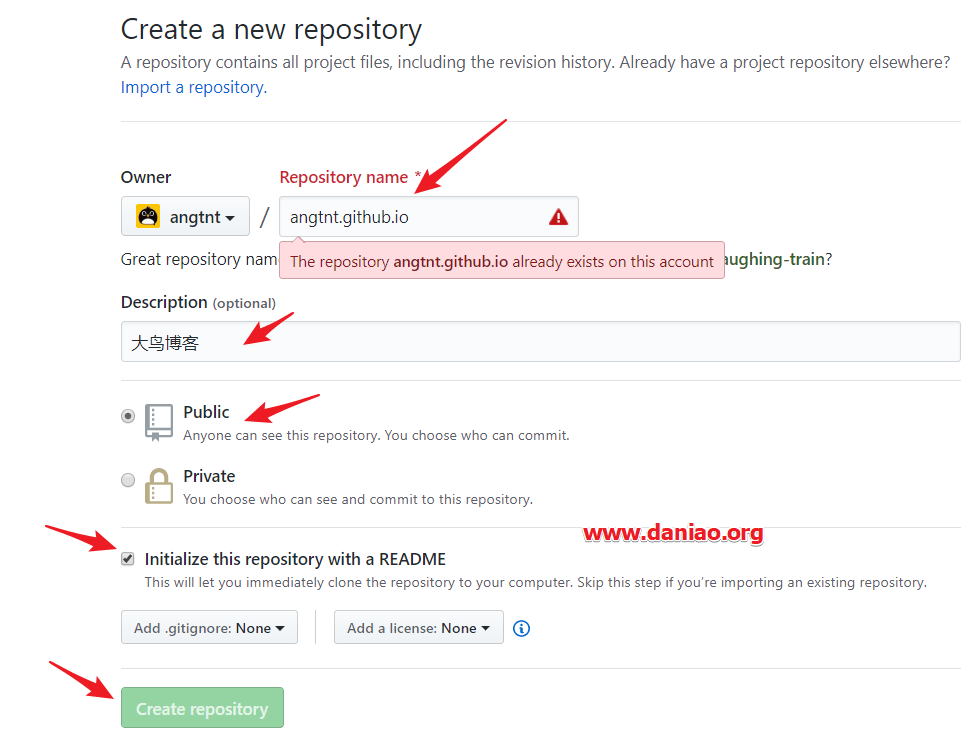961x748 pixels.
Task: Focus the Description input field
Action: point(541,342)
